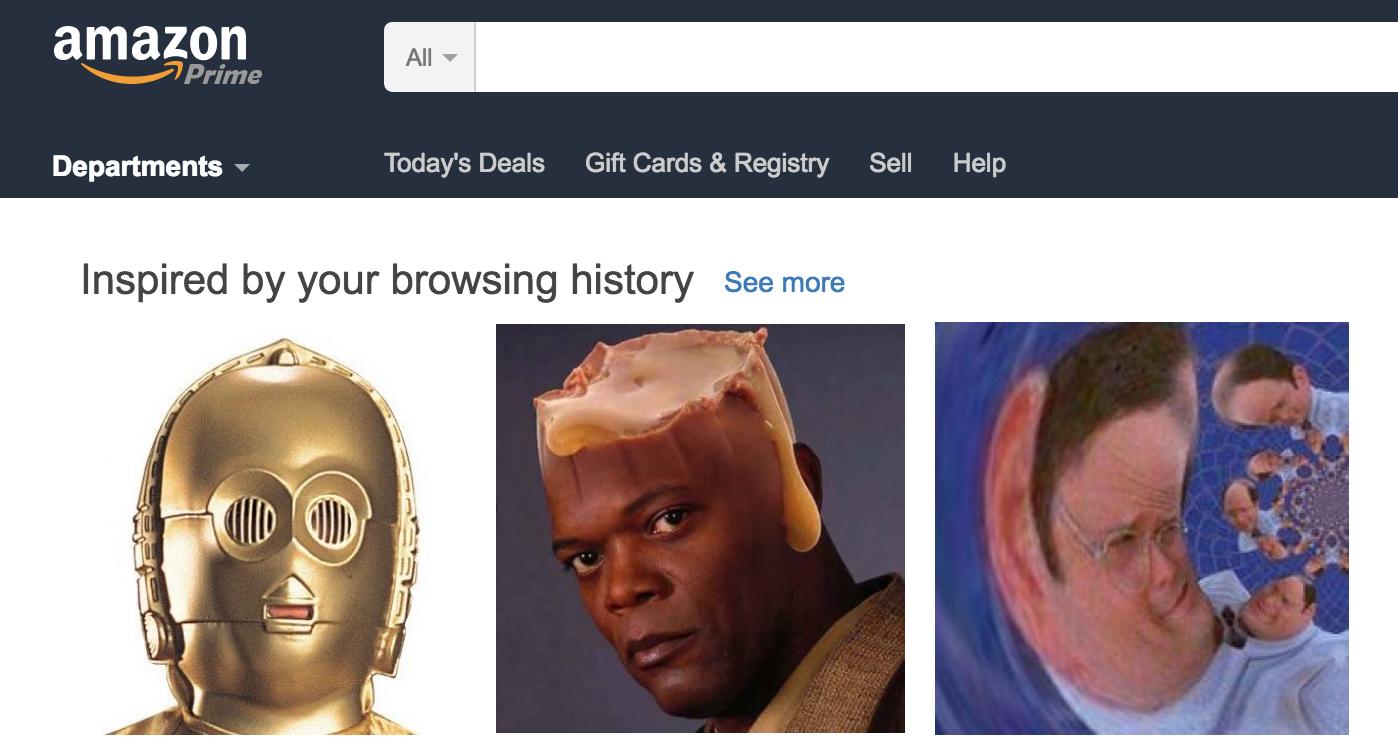Click the orange smile arrow under amazon

(131, 72)
